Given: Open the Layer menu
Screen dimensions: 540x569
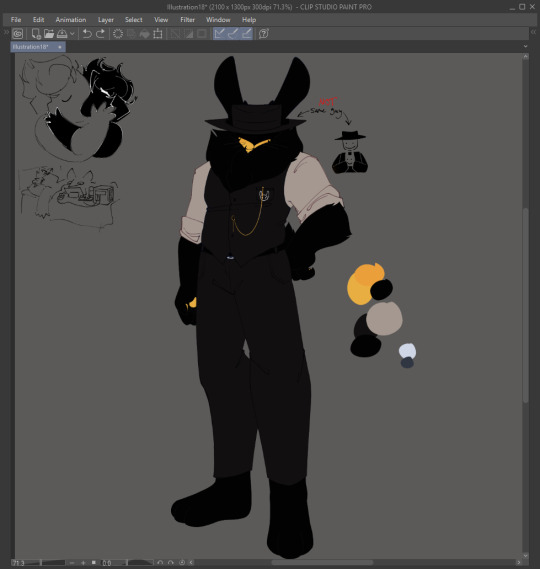Looking at the screenshot, I should pyautogui.click(x=106, y=20).
